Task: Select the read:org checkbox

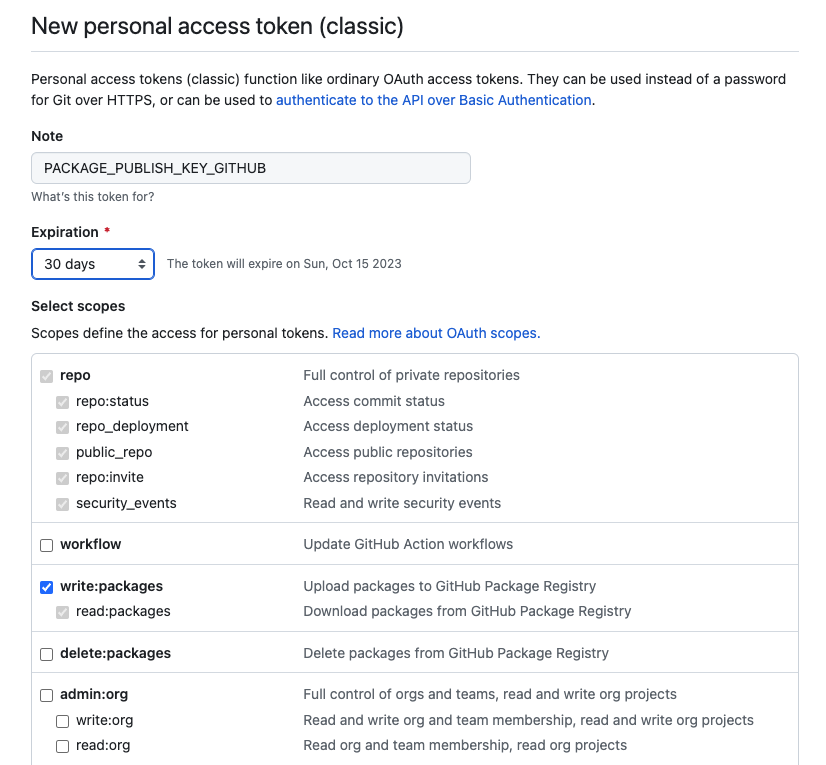Action: coord(62,746)
